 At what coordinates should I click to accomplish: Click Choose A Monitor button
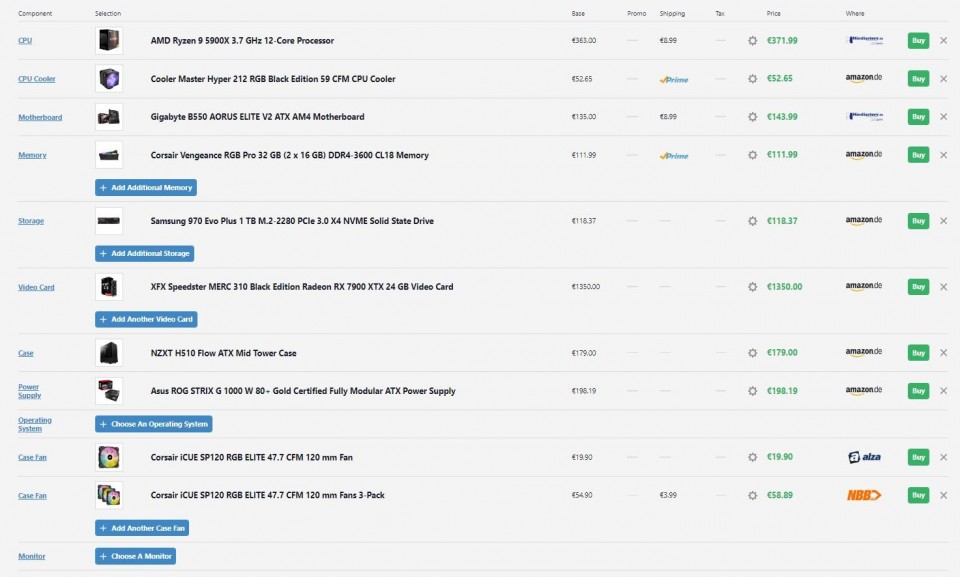[135, 556]
